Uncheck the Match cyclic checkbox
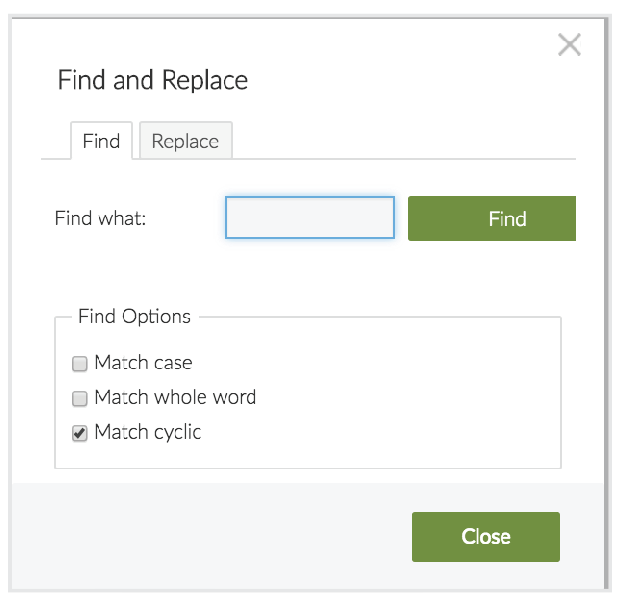Image resolution: width=618 pixels, height=602 pixels. [x=80, y=434]
